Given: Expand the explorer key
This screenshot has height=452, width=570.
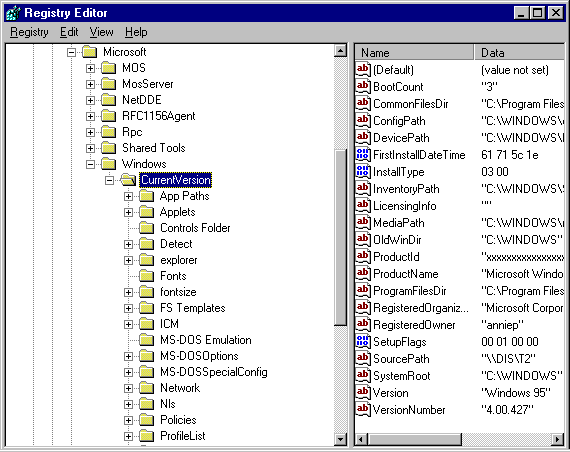Looking at the screenshot, I should (128, 260).
